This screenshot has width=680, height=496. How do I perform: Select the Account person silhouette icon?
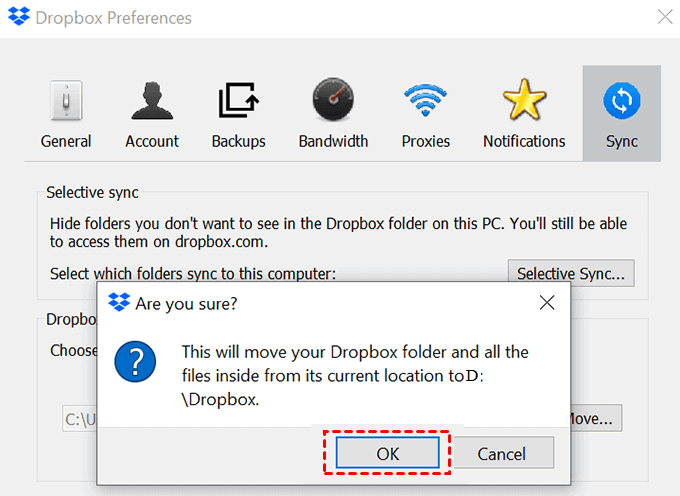[152, 102]
